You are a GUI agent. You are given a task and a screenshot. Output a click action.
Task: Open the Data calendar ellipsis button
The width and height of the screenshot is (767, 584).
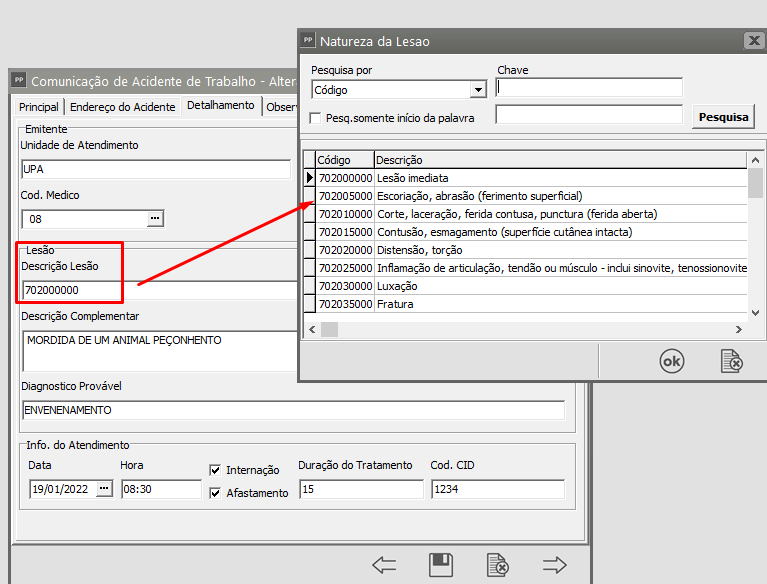tap(105, 489)
